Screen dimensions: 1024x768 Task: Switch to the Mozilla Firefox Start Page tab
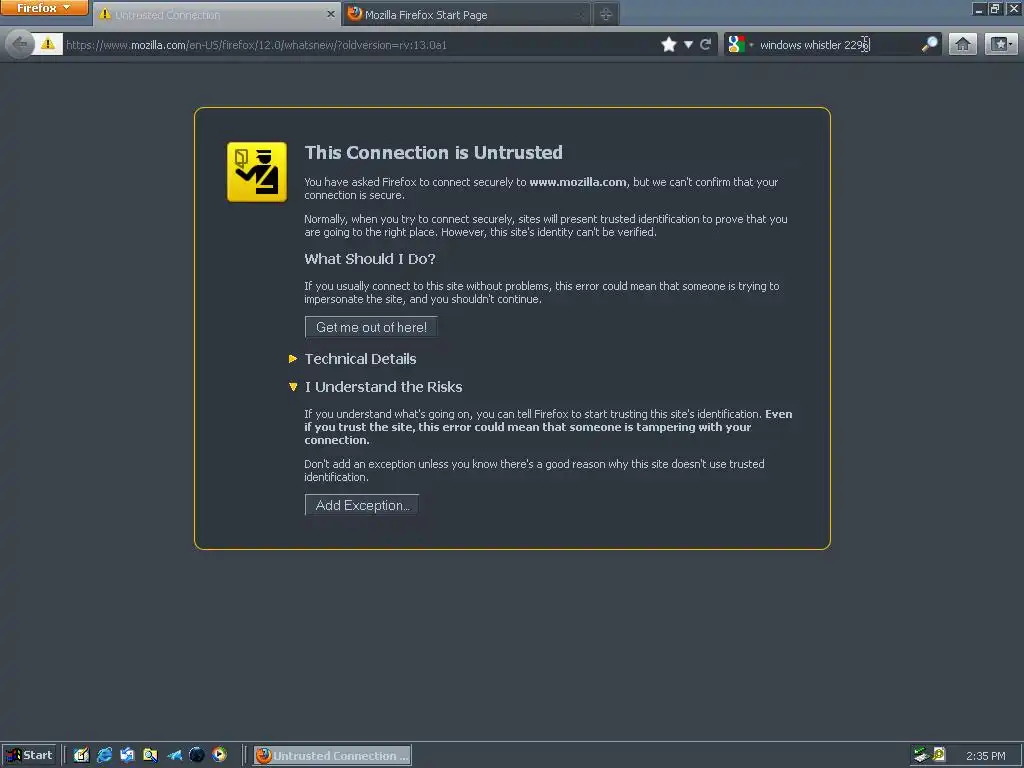coord(466,14)
